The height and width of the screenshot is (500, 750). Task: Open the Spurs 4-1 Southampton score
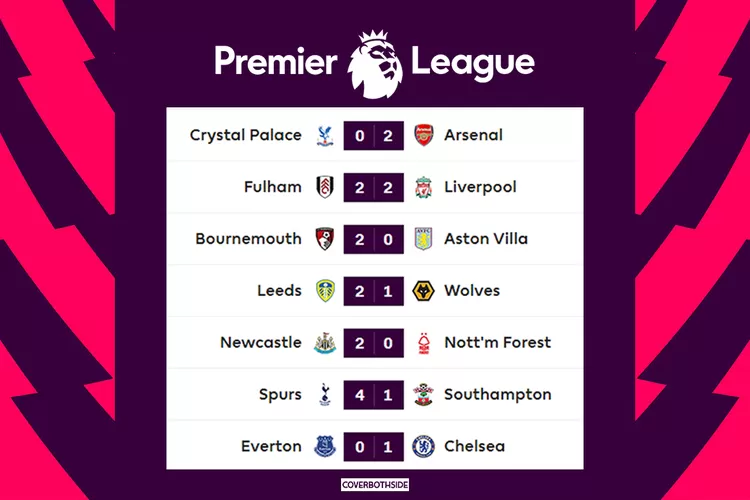[374, 395]
